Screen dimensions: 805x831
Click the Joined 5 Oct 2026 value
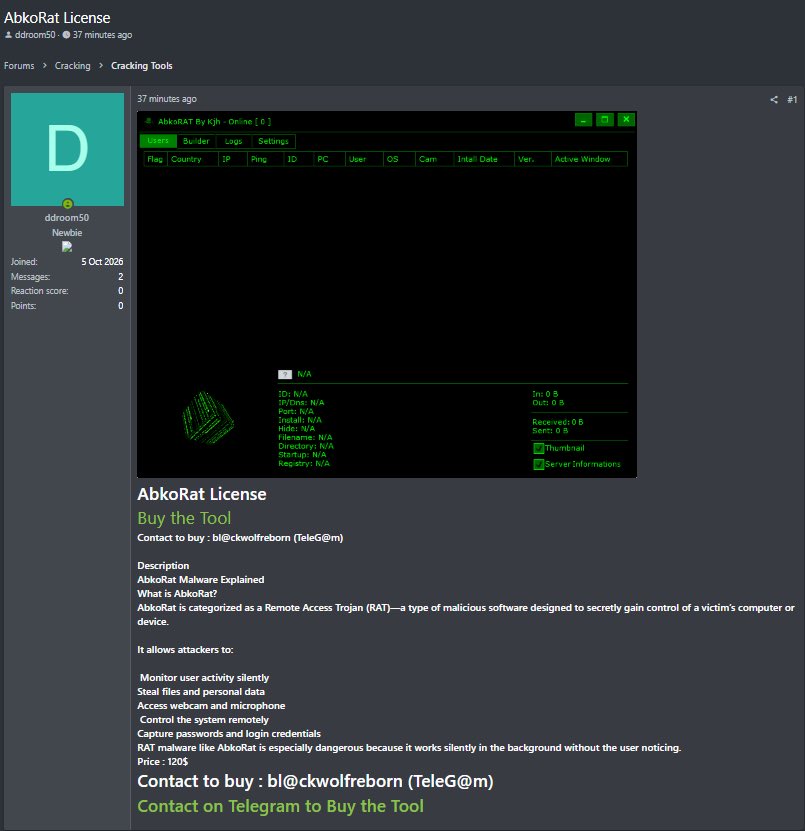(x=102, y=262)
